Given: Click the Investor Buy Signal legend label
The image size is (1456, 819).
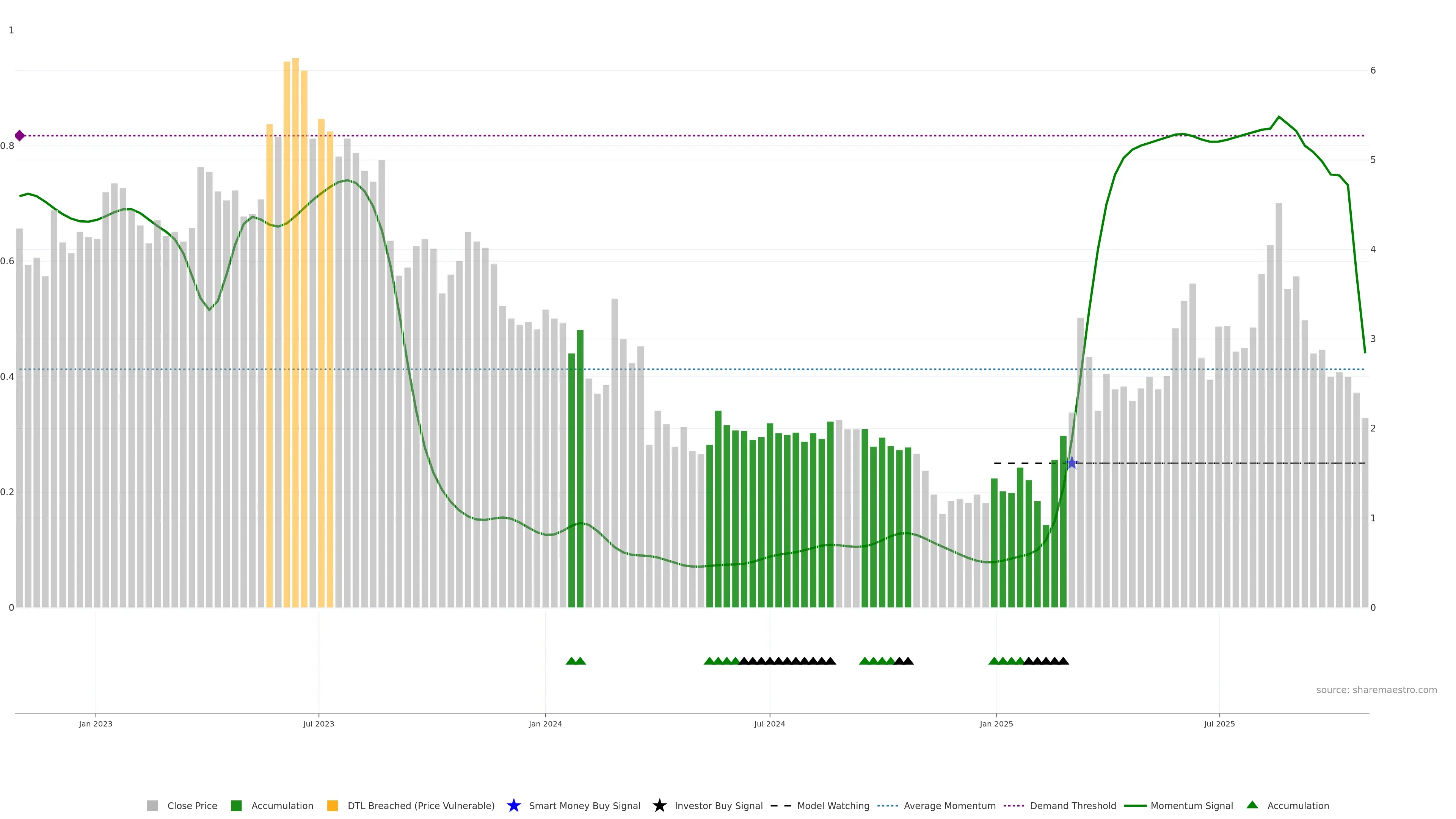Looking at the screenshot, I should pos(719,806).
